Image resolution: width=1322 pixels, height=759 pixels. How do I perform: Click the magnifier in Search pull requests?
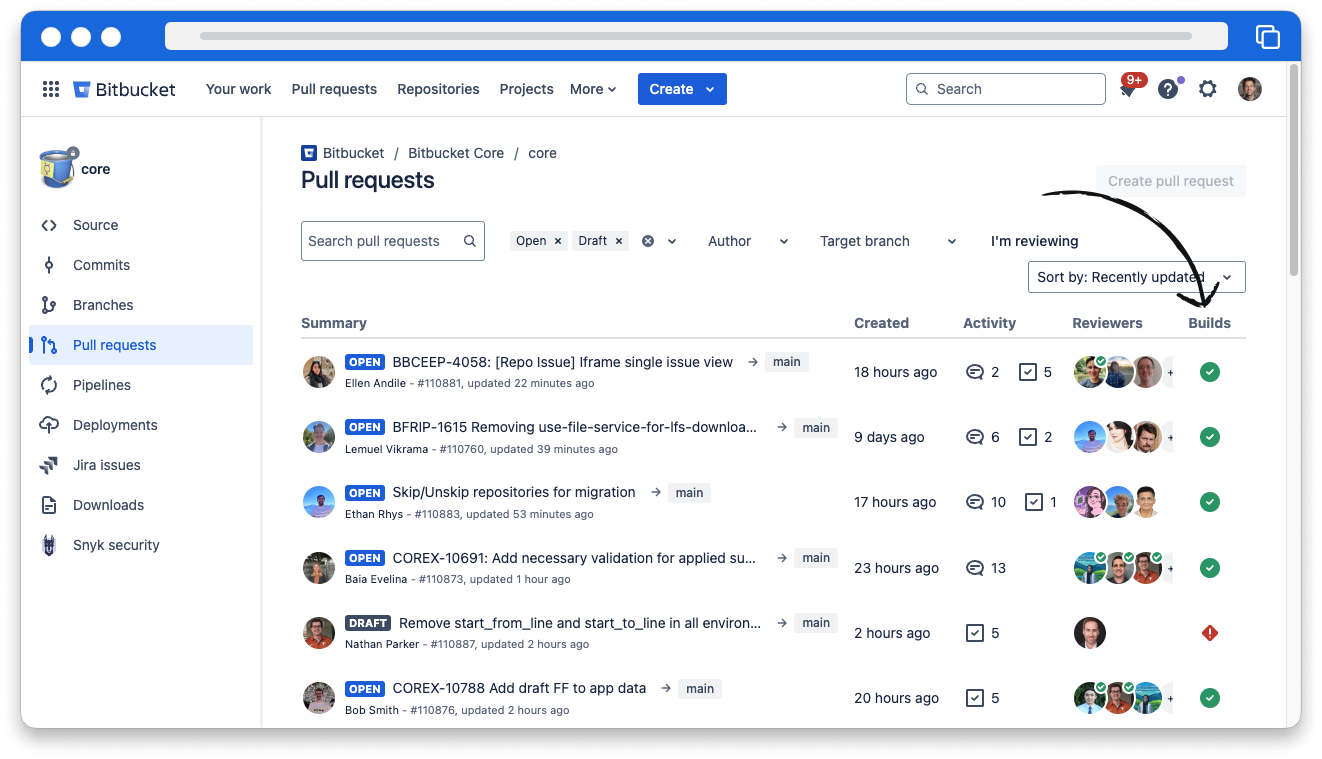point(470,241)
